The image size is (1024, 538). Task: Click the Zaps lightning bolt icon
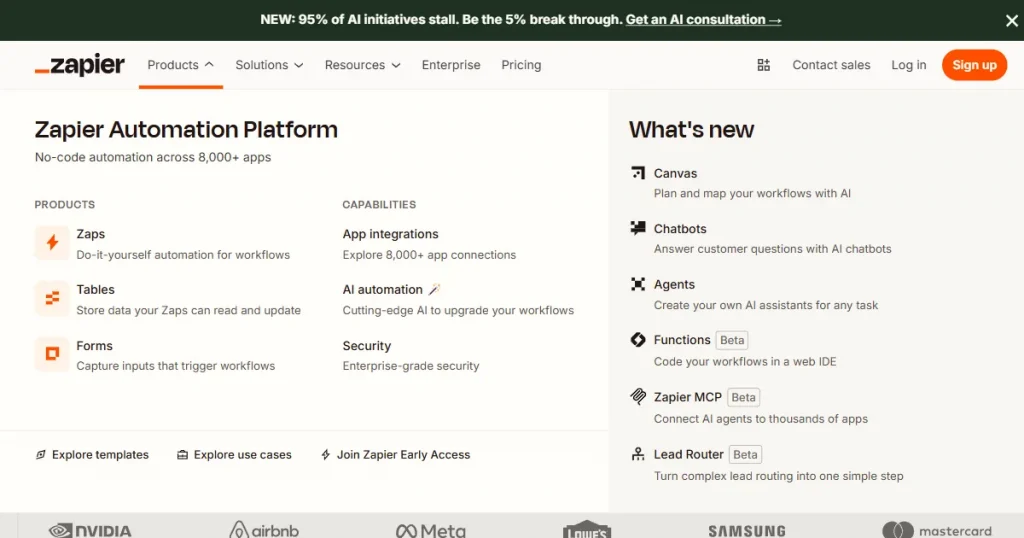(52, 243)
